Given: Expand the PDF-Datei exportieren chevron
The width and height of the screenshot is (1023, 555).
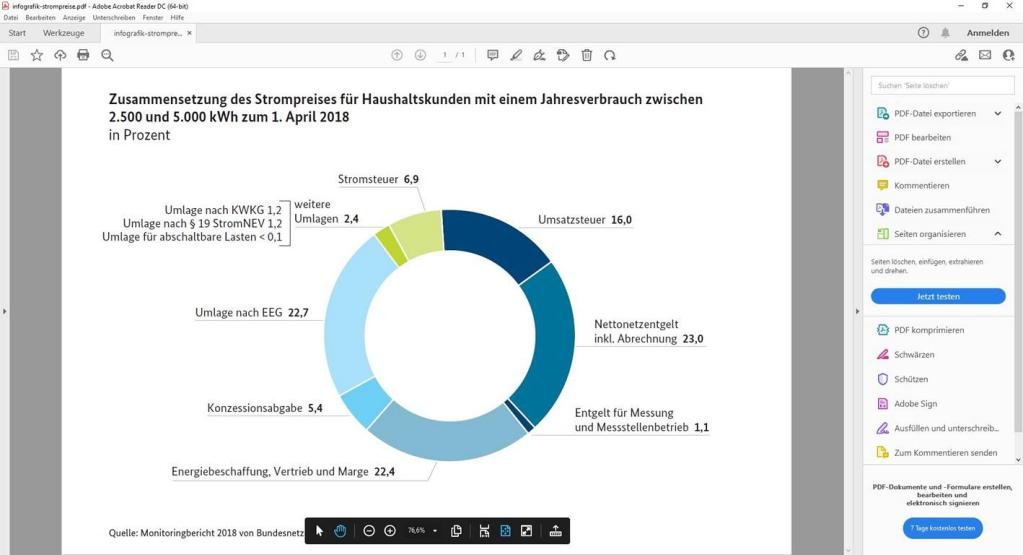Looking at the screenshot, I should pos(998,113).
